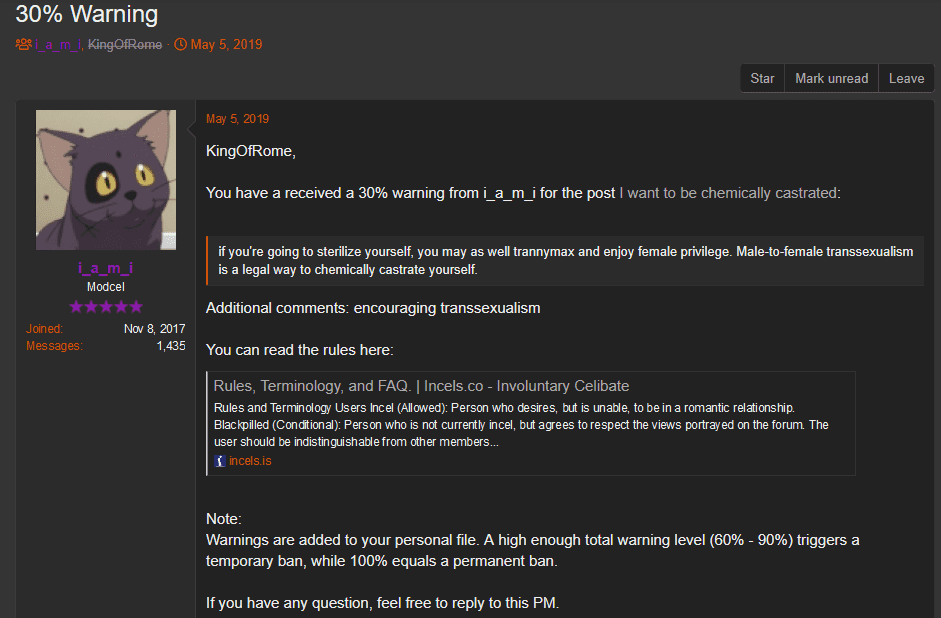
Task: Open the linked post title in the warning sentence
Action: tap(730, 193)
